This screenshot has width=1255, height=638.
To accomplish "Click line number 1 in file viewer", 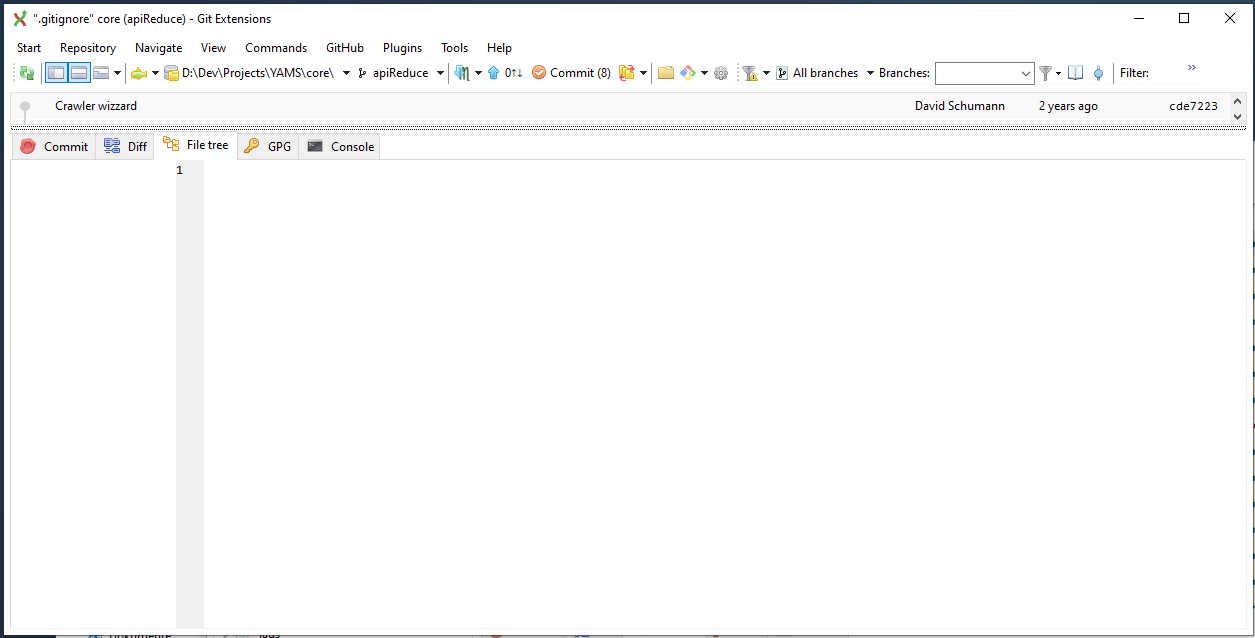I will pos(180,170).
